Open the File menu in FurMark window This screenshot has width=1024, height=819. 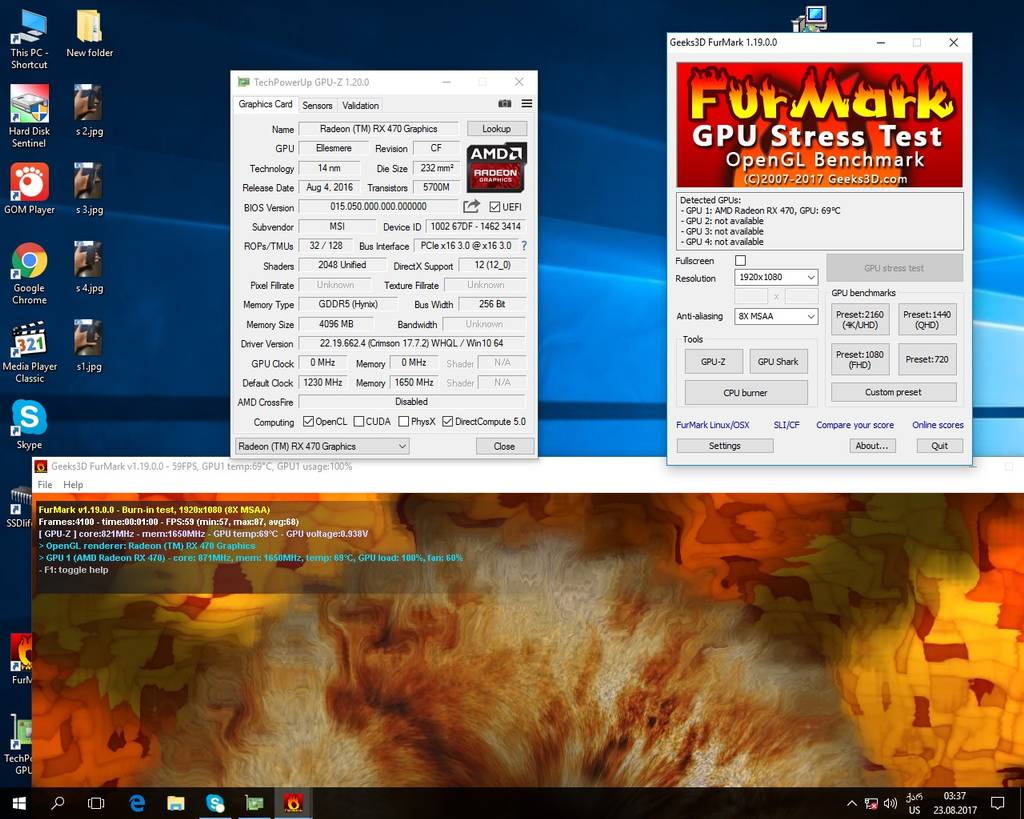[44, 484]
